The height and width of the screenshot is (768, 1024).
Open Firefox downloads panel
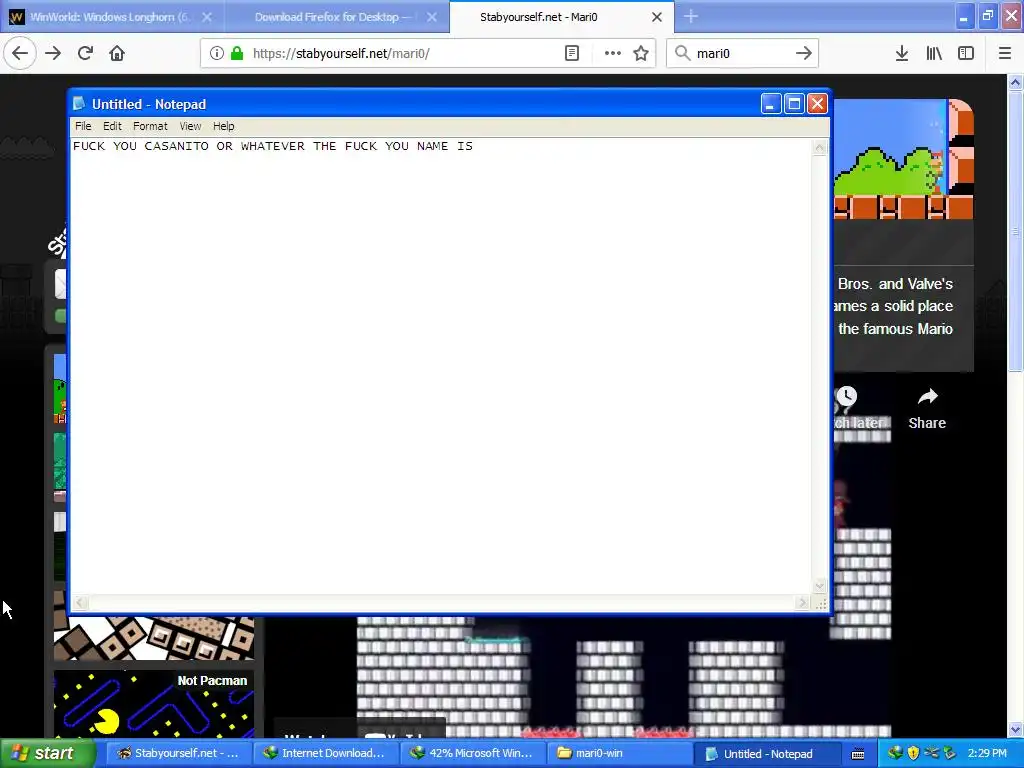point(902,53)
